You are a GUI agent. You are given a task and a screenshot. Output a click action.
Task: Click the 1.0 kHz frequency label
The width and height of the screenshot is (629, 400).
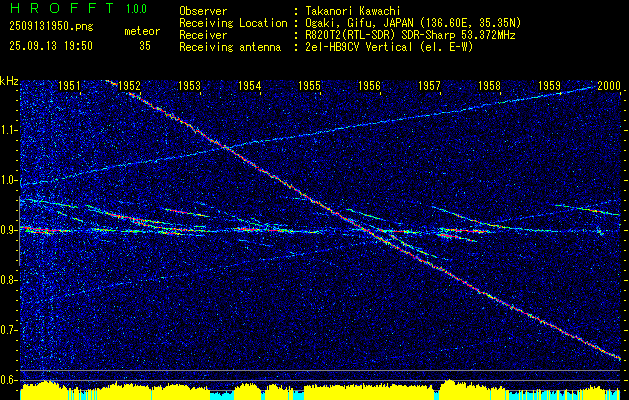point(8,180)
